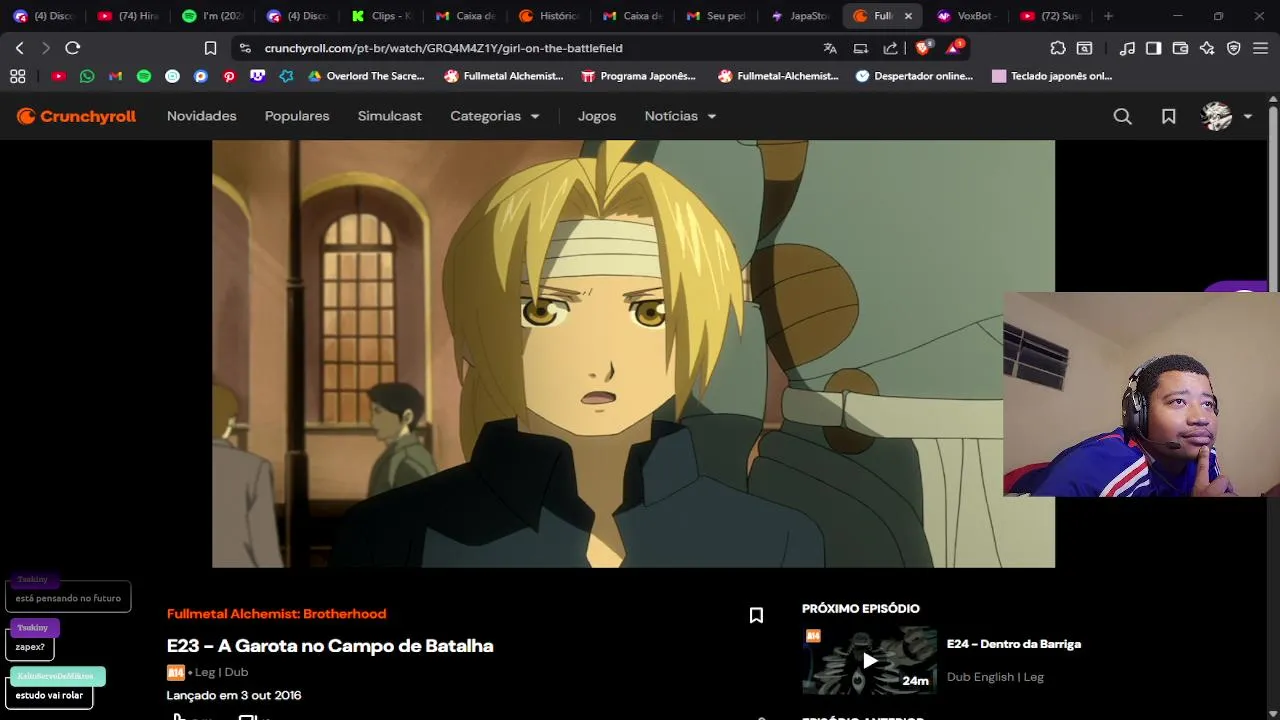Click the browser forward arrow
Image resolution: width=1280 pixels, height=720 pixels.
point(45,48)
